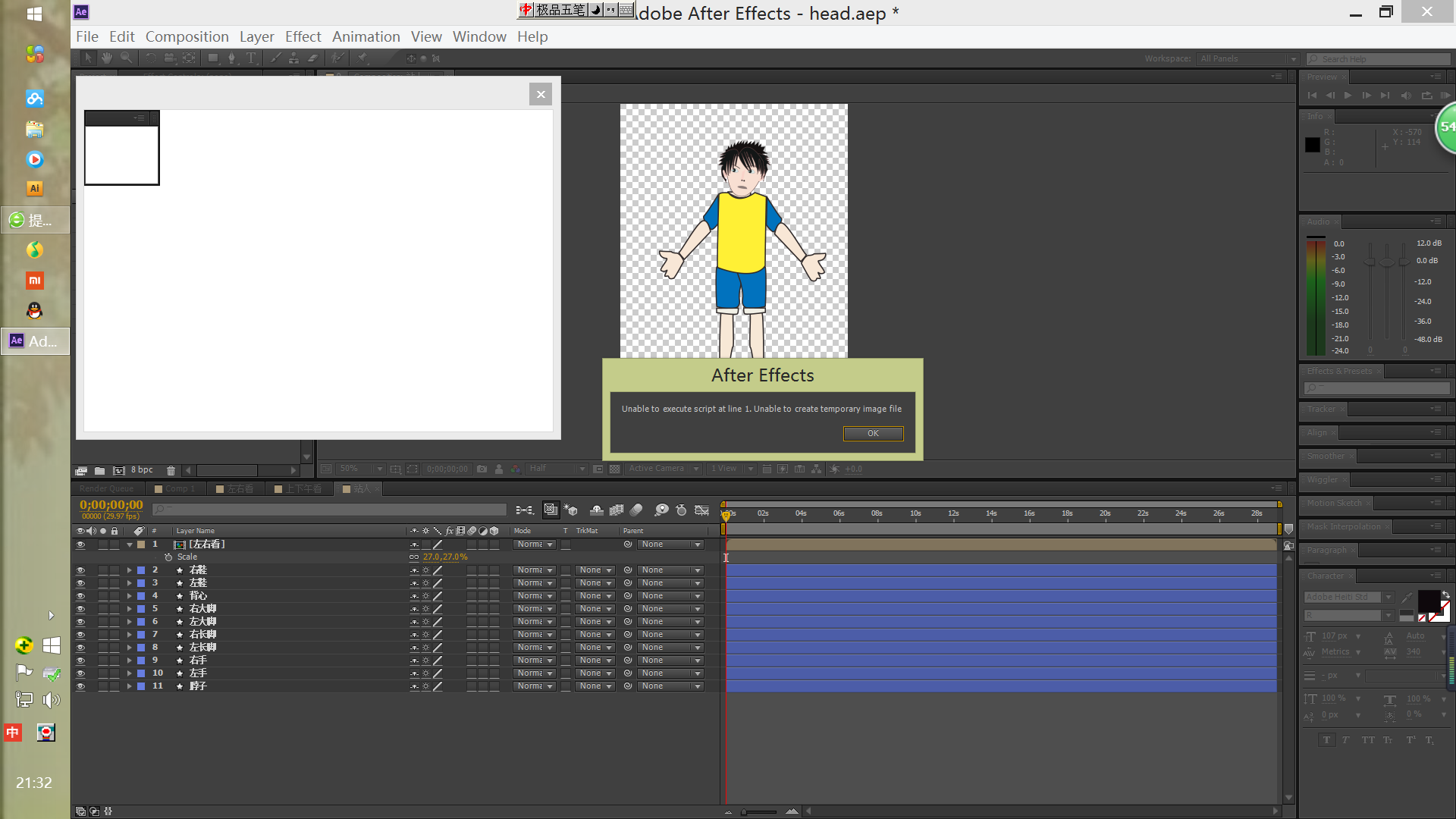Open the Animation menu
Viewport: 1456px width, 819px height.
[x=366, y=36]
